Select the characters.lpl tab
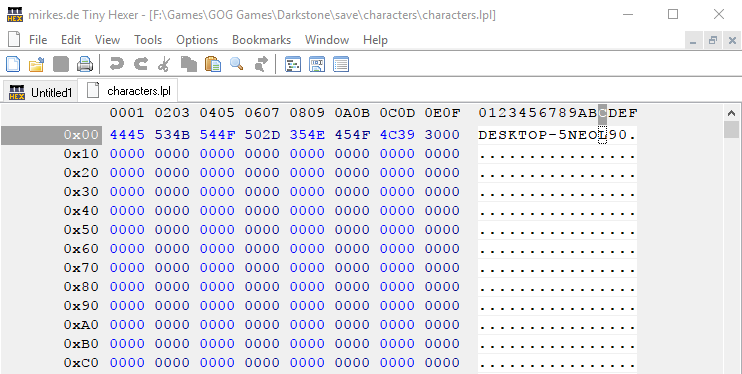 click(128, 90)
